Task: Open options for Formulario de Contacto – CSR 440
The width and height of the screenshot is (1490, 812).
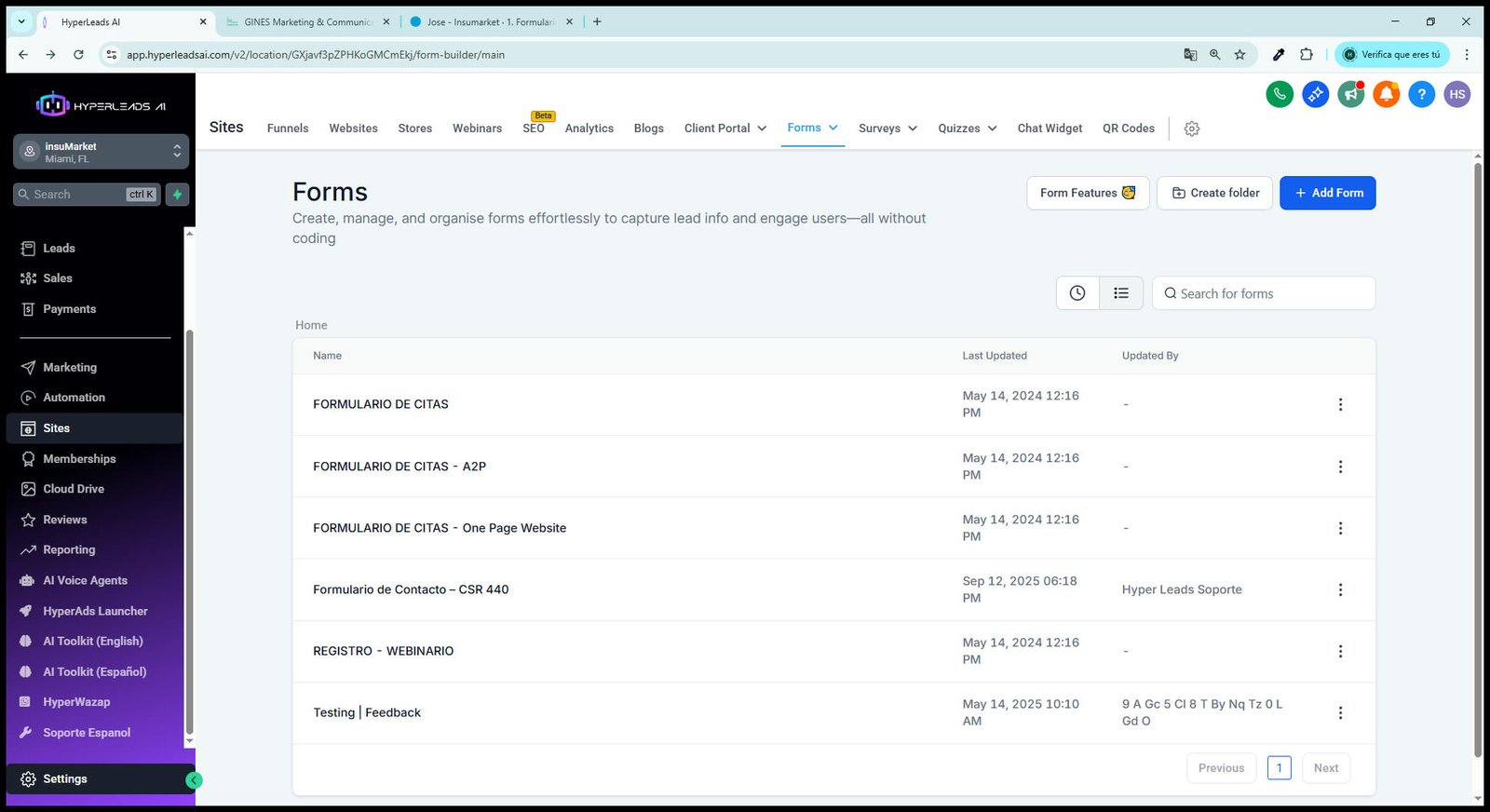Action: coord(1340,589)
